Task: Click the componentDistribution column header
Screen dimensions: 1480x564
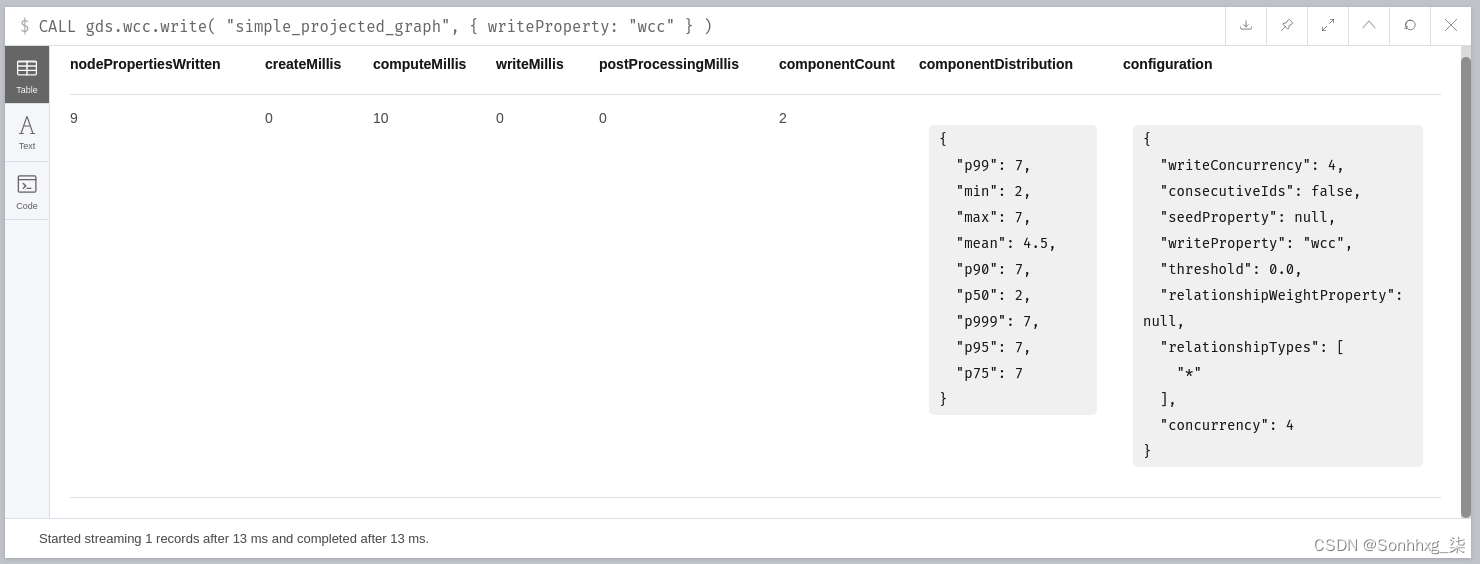Action: tap(996, 64)
